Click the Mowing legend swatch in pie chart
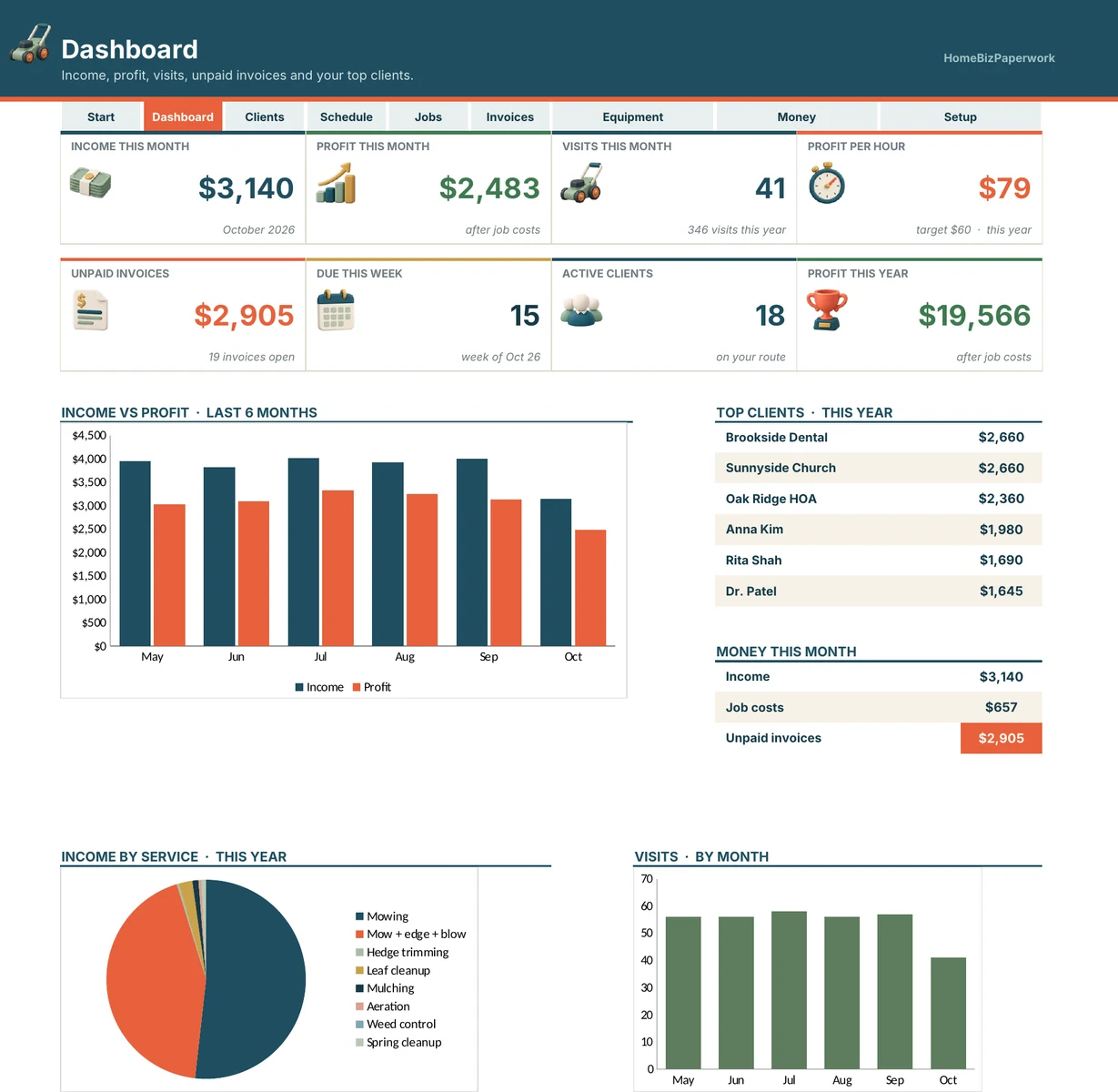 point(359,916)
